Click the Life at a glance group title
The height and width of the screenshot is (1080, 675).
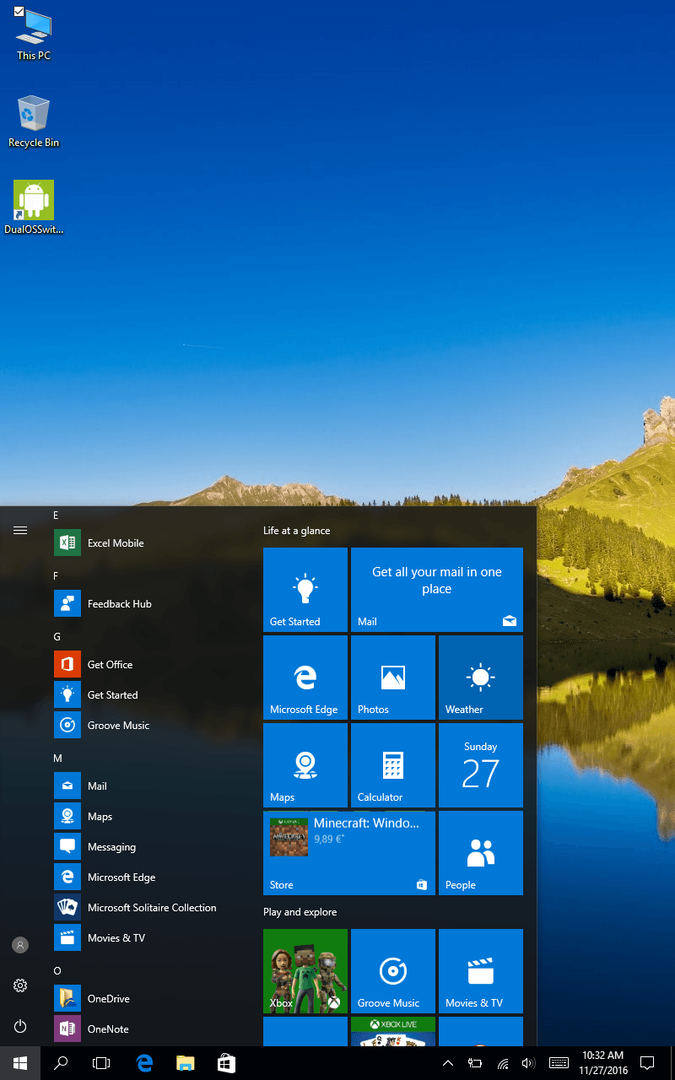(x=296, y=530)
